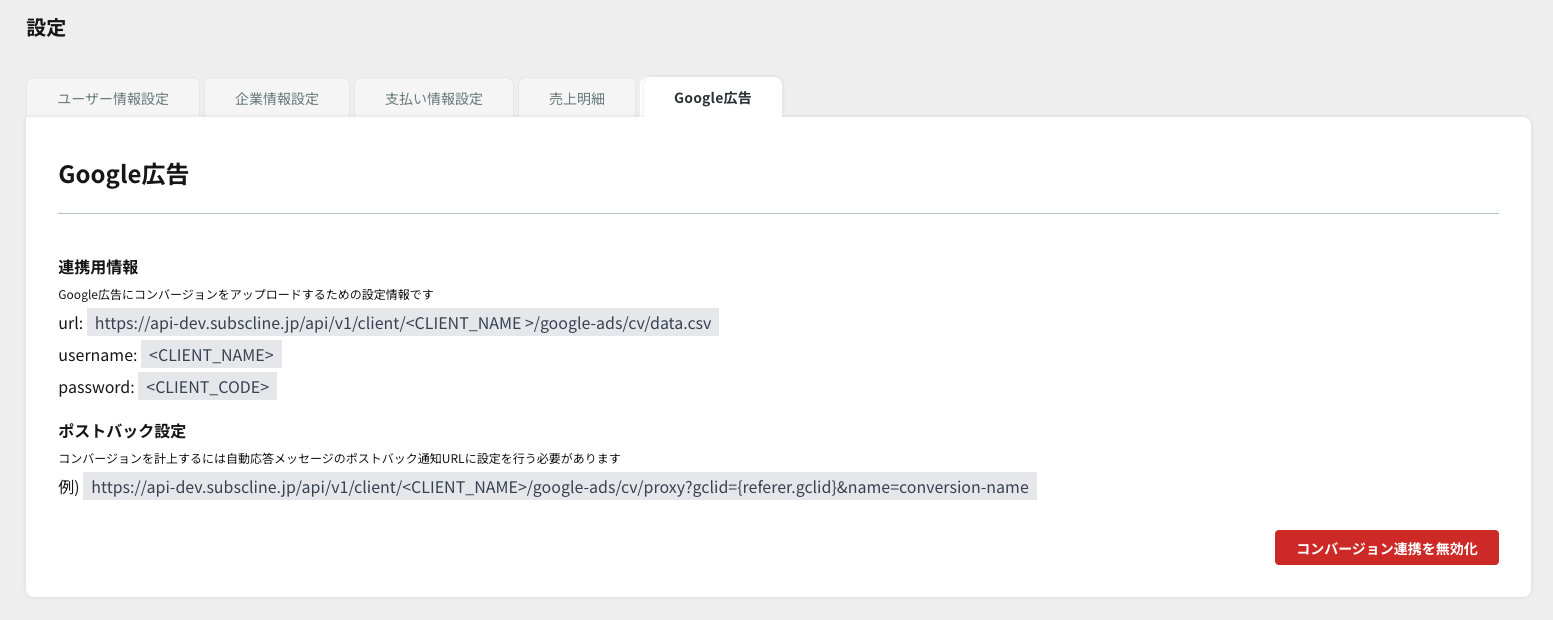This screenshot has width=1553, height=620.
Task: Click the 連携用情報 section heading
Action: tap(98, 267)
